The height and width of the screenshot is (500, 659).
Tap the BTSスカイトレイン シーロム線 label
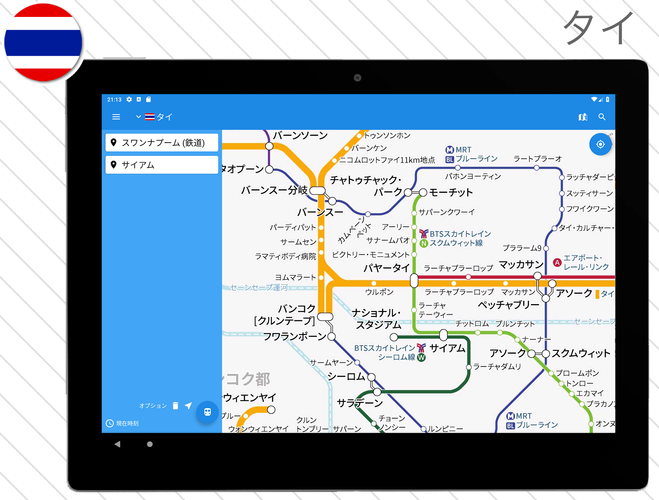(x=390, y=353)
